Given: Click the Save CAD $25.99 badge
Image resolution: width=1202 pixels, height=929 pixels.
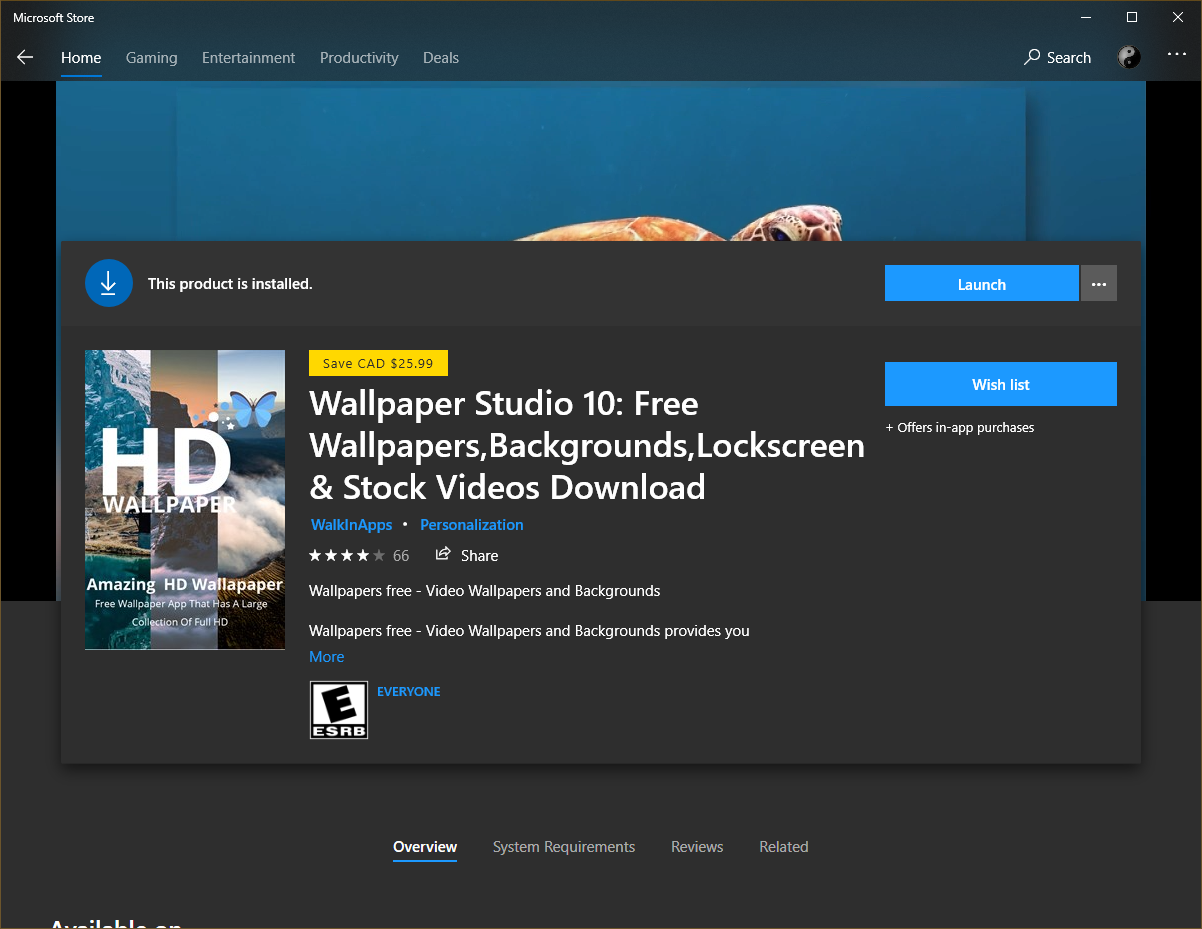Looking at the screenshot, I should (378, 363).
